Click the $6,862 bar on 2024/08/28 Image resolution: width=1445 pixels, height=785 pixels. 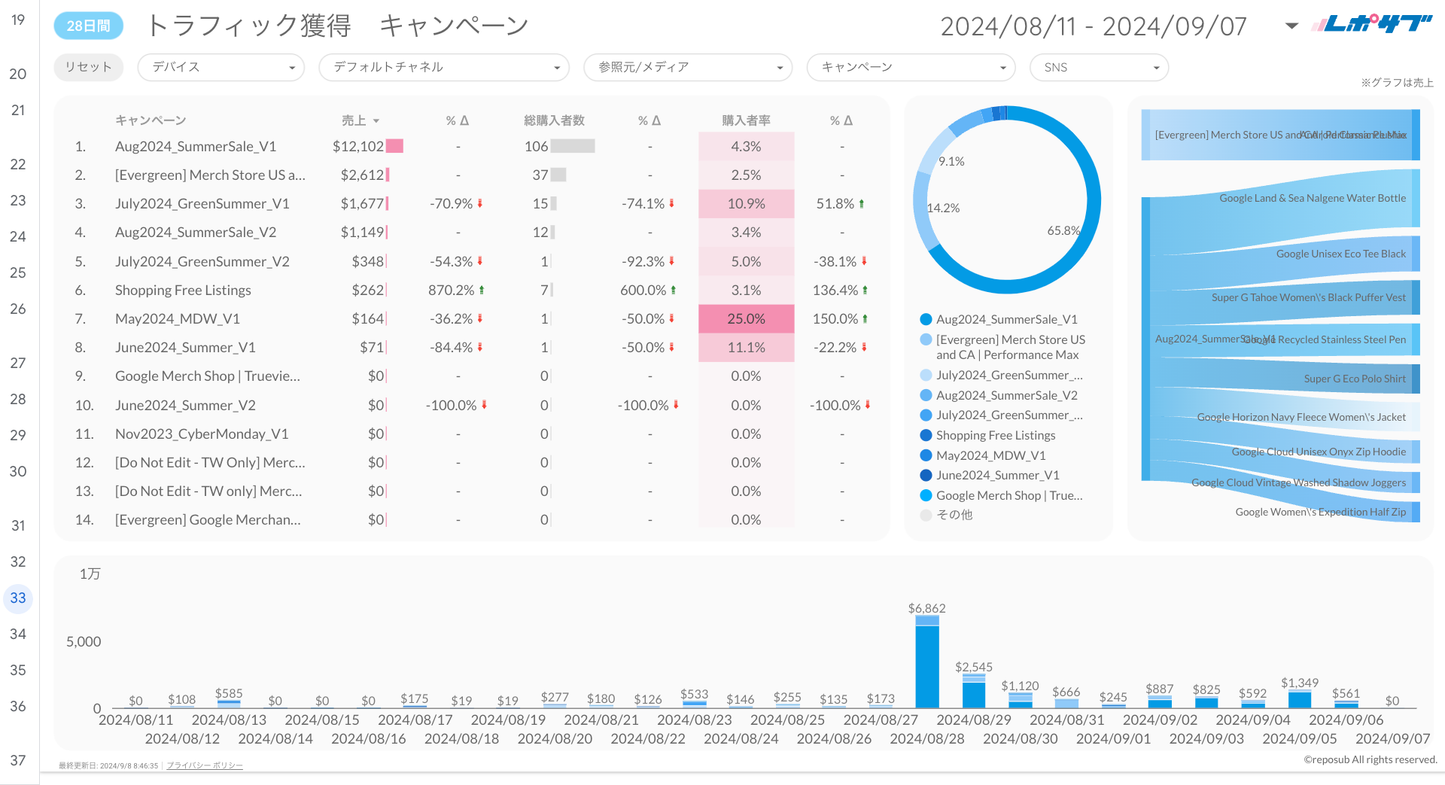pos(927,665)
